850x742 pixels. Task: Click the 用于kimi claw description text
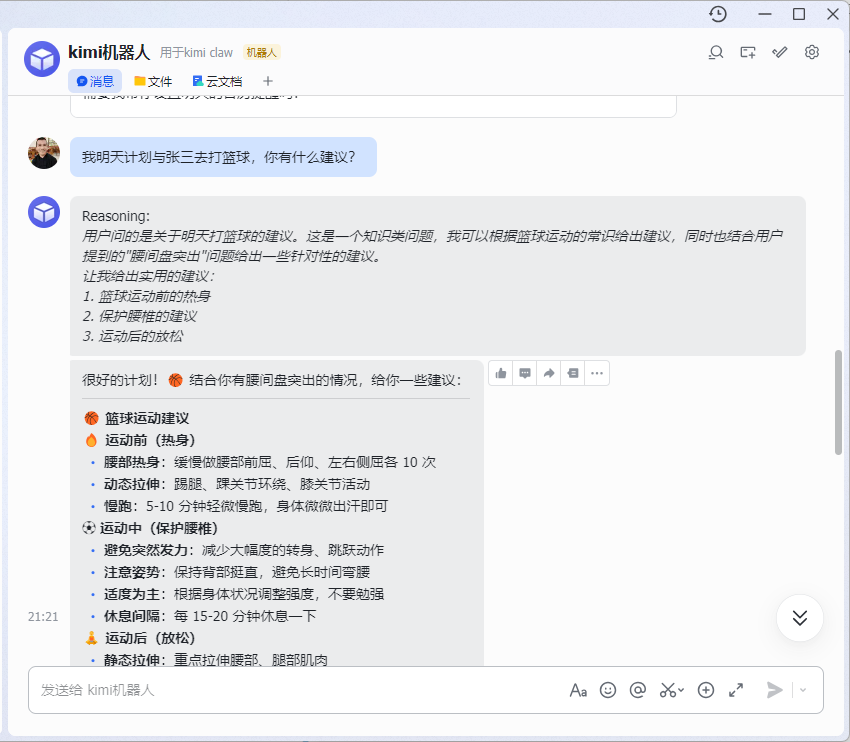coord(196,53)
